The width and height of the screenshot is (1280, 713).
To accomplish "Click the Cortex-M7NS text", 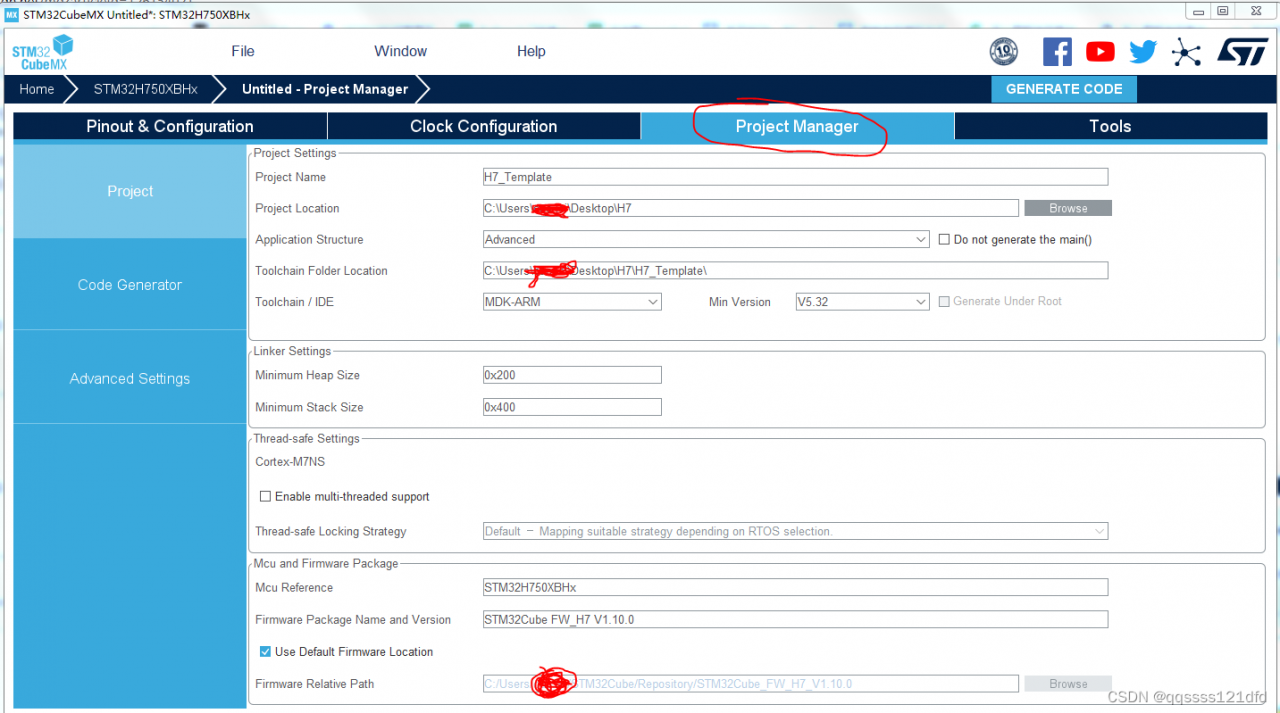I will tap(290, 462).
